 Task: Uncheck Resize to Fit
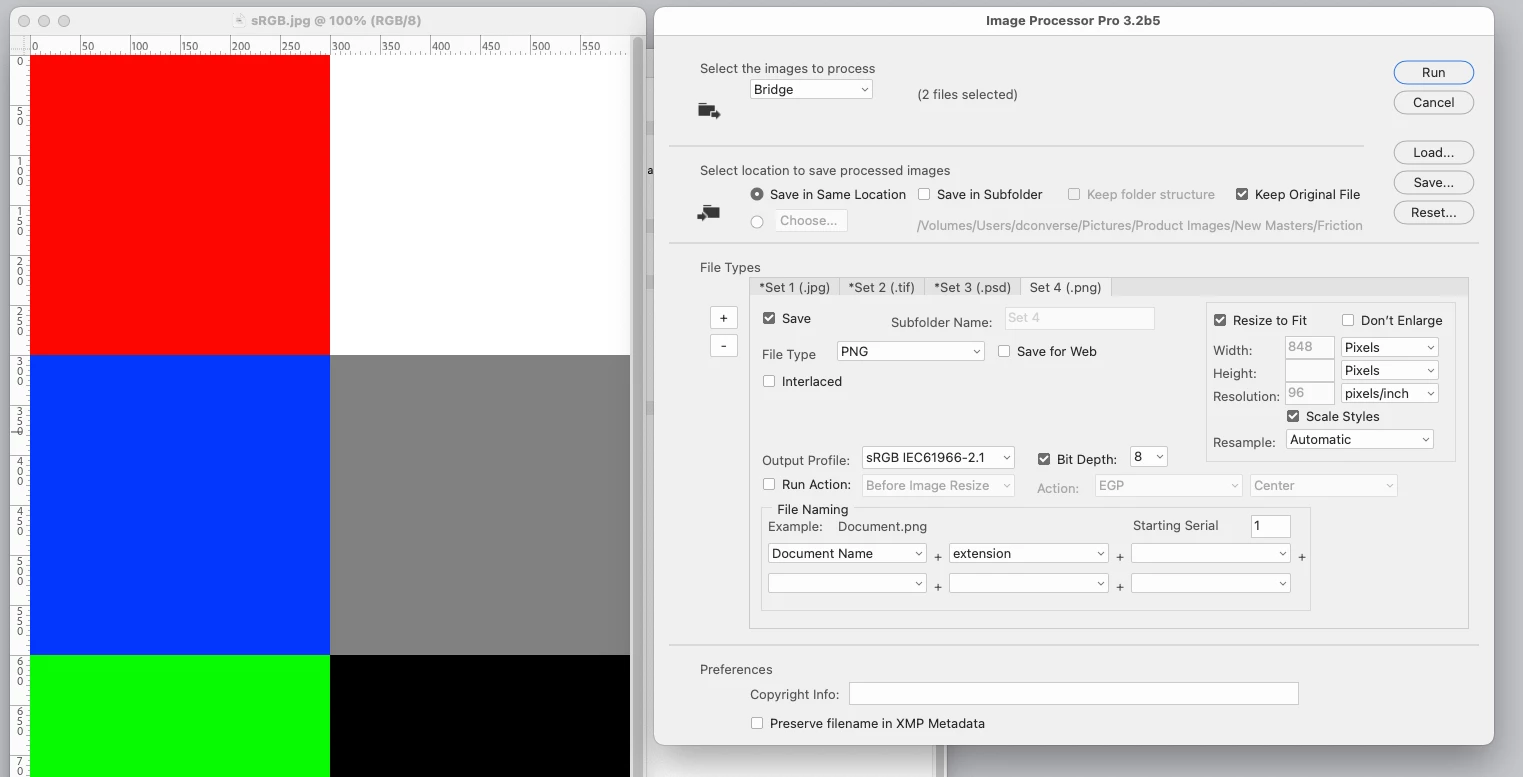tap(1220, 320)
